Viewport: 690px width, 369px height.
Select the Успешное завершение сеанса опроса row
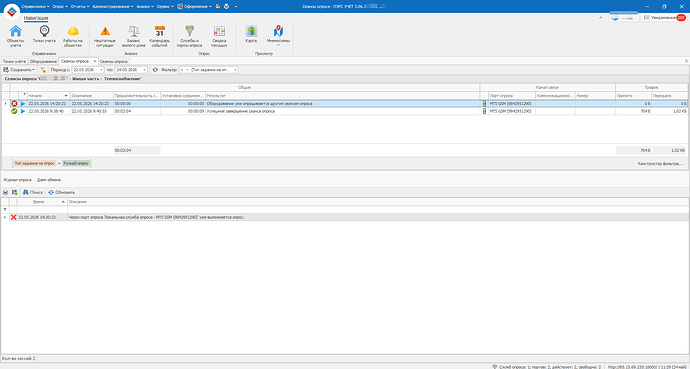pyautogui.click(x=345, y=111)
